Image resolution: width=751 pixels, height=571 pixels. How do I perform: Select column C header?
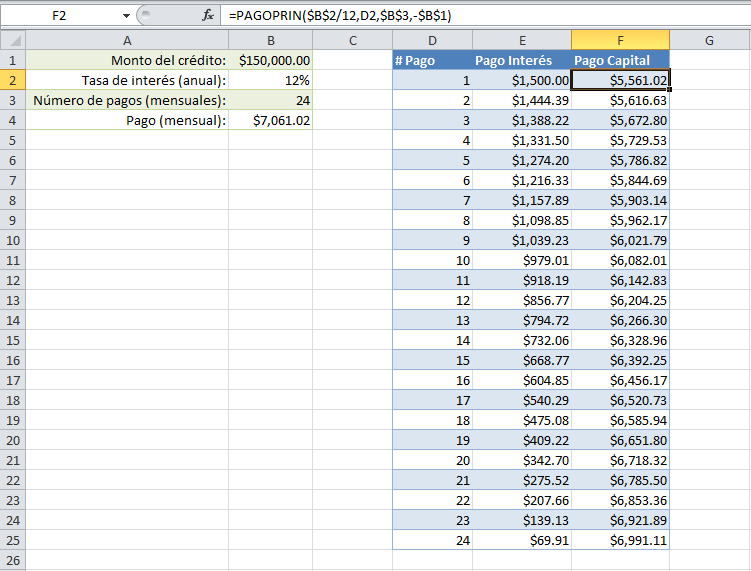(x=353, y=40)
